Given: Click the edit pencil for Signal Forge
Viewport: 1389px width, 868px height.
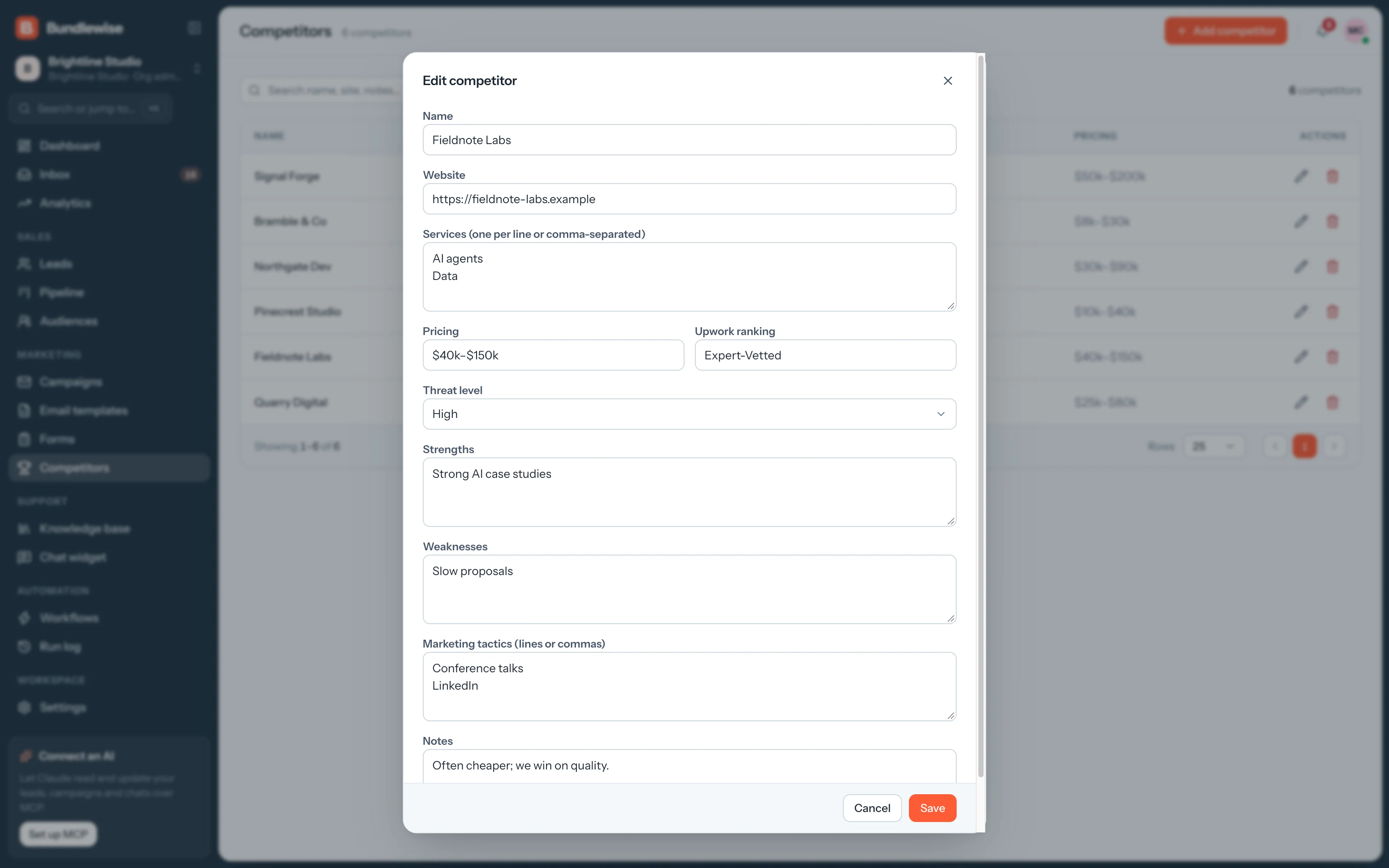Looking at the screenshot, I should [x=1301, y=176].
